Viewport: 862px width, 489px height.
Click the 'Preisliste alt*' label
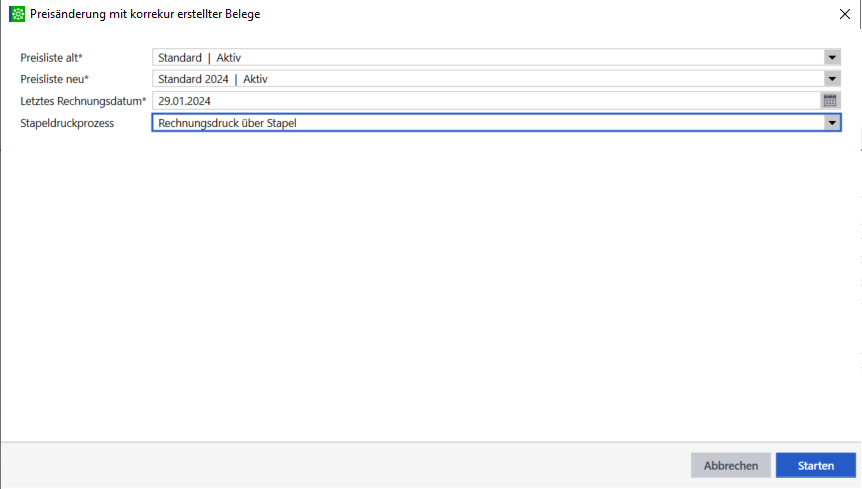coord(51,57)
